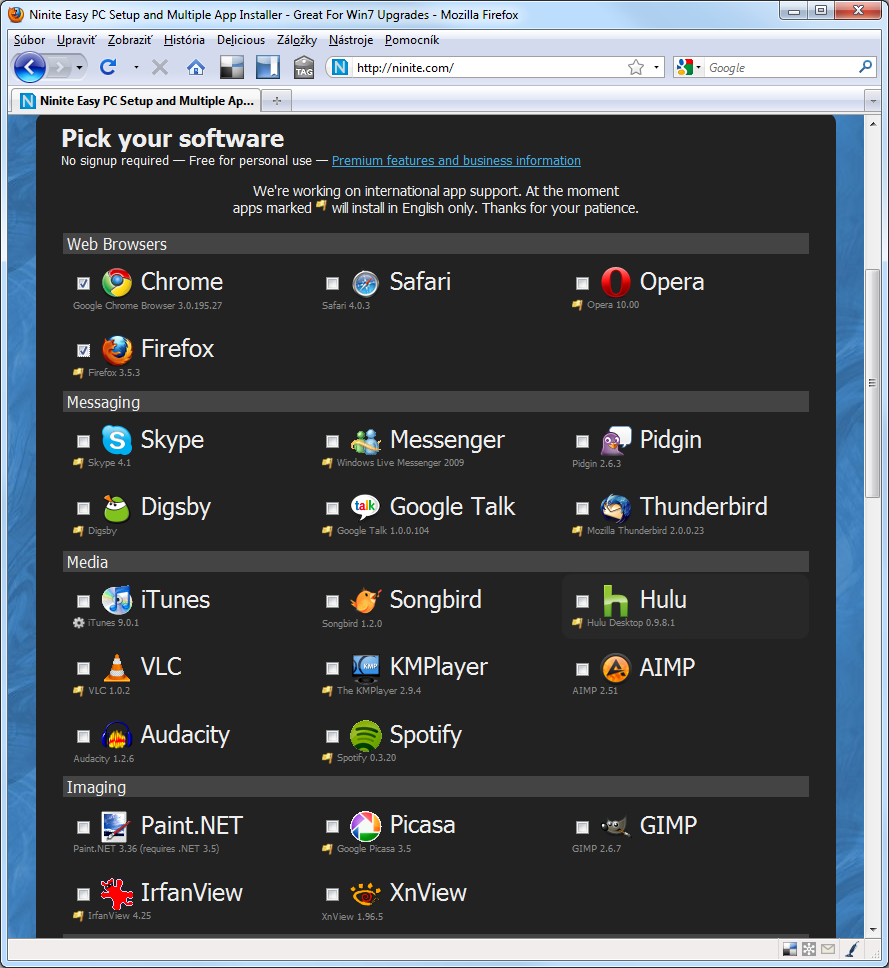Screen dimensions: 889x968
Task: Open Premium features and business information link
Action: coord(456,161)
